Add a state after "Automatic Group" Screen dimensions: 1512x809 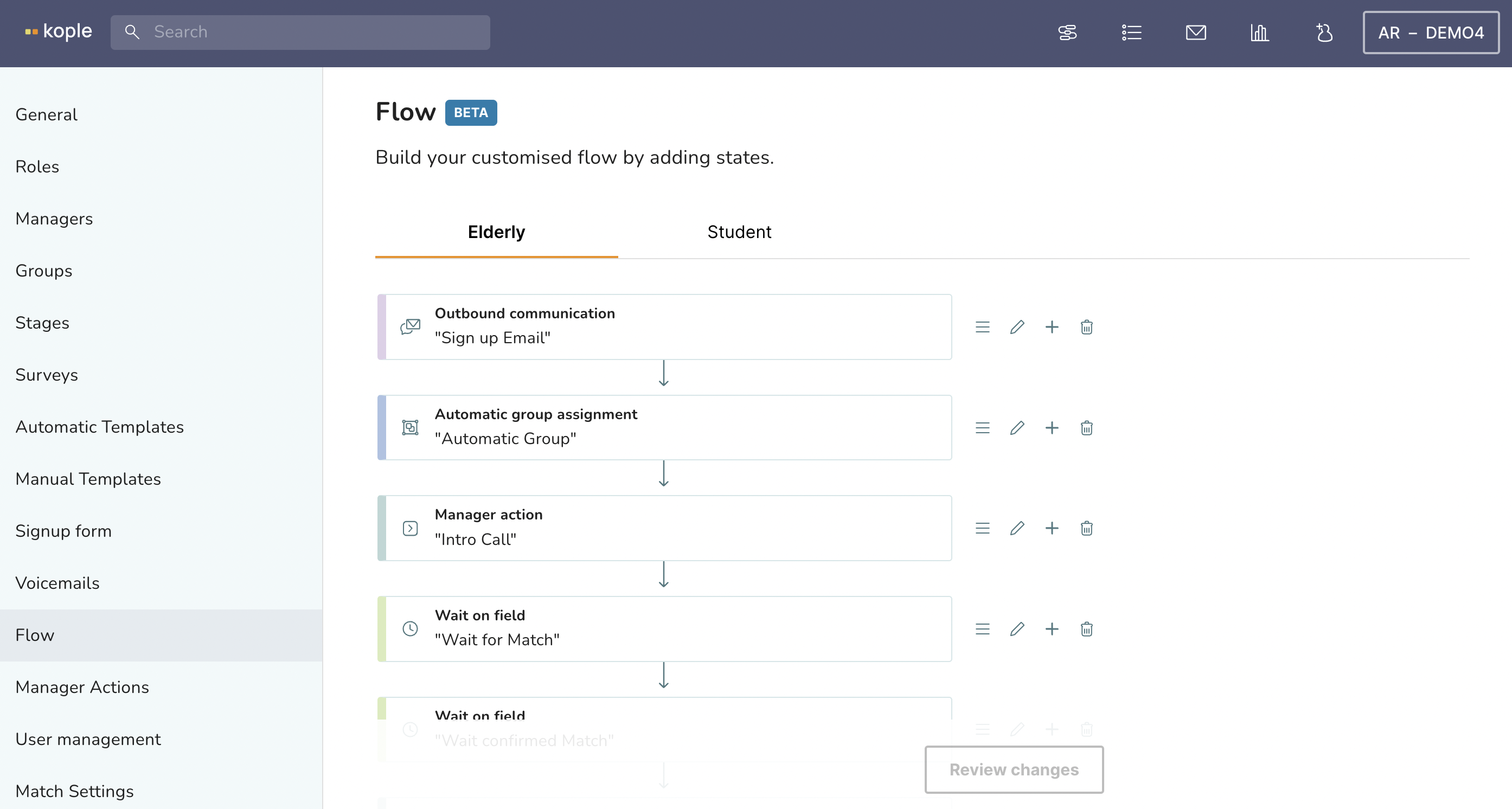click(1052, 428)
